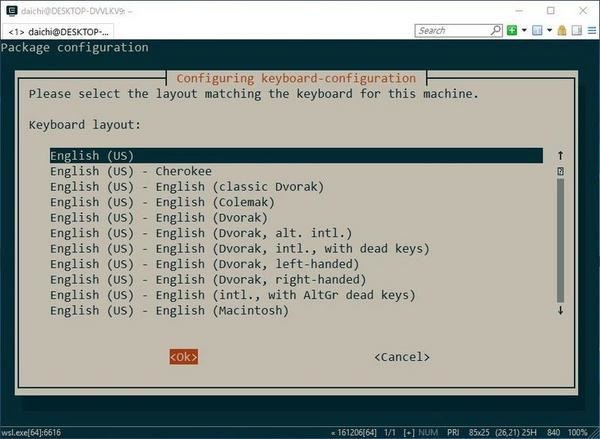Click the NUM indicator in status bar
Viewport: 600px width, 439px height.
428,433
